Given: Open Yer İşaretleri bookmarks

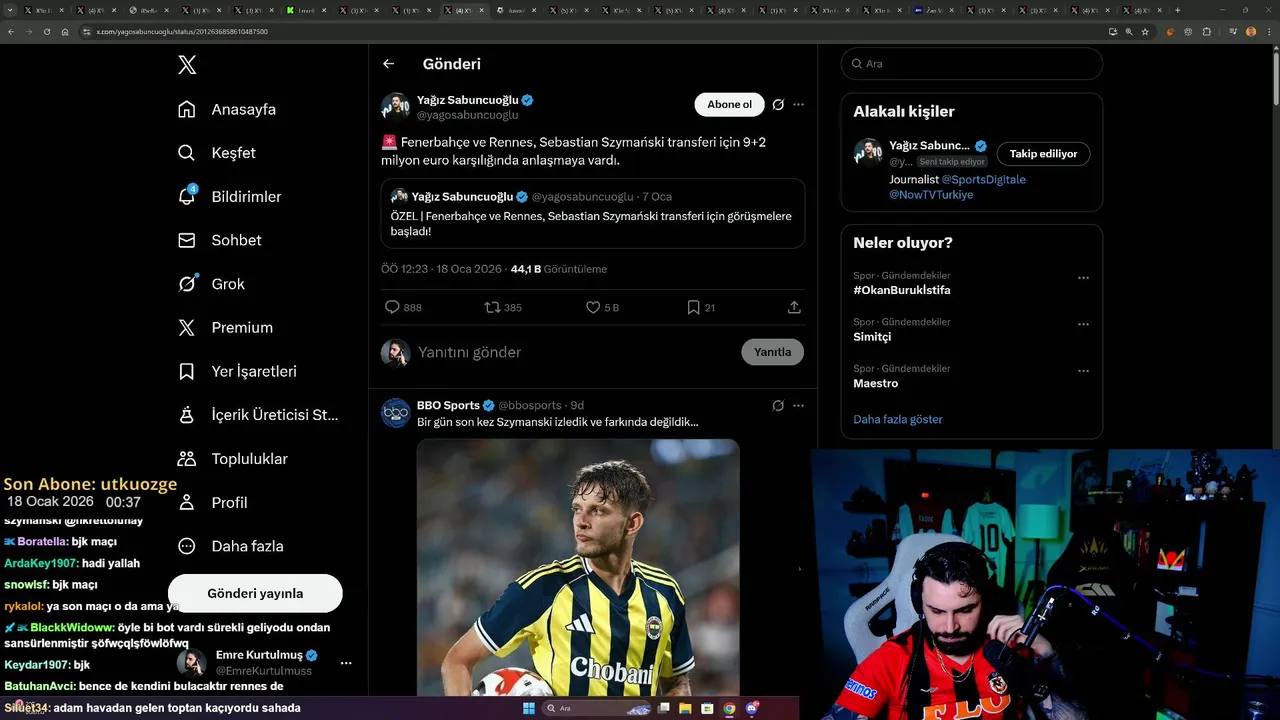Looking at the screenshot, I should (x=237, y=371).
